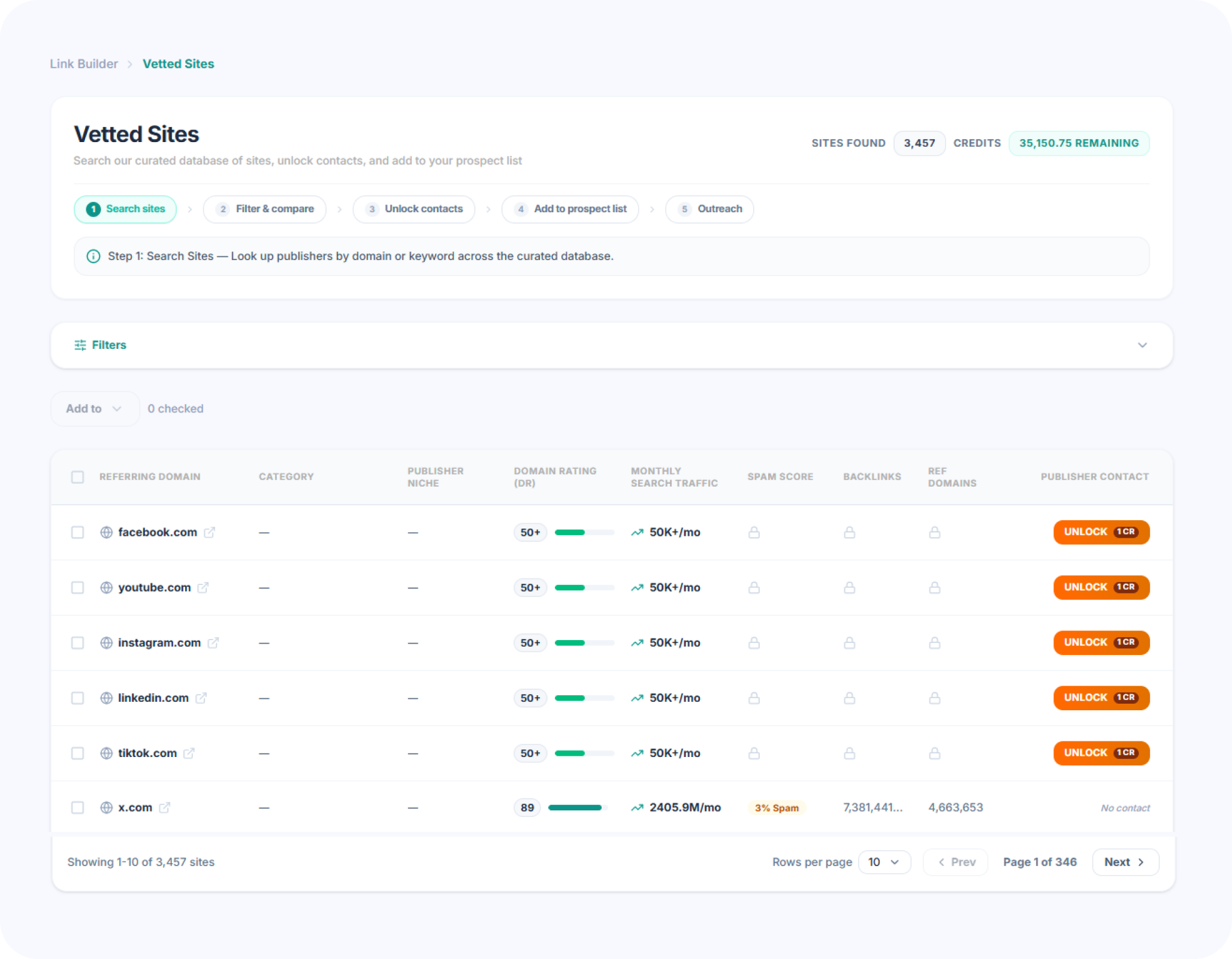Click the Referring Domain column header

[150, 477]
